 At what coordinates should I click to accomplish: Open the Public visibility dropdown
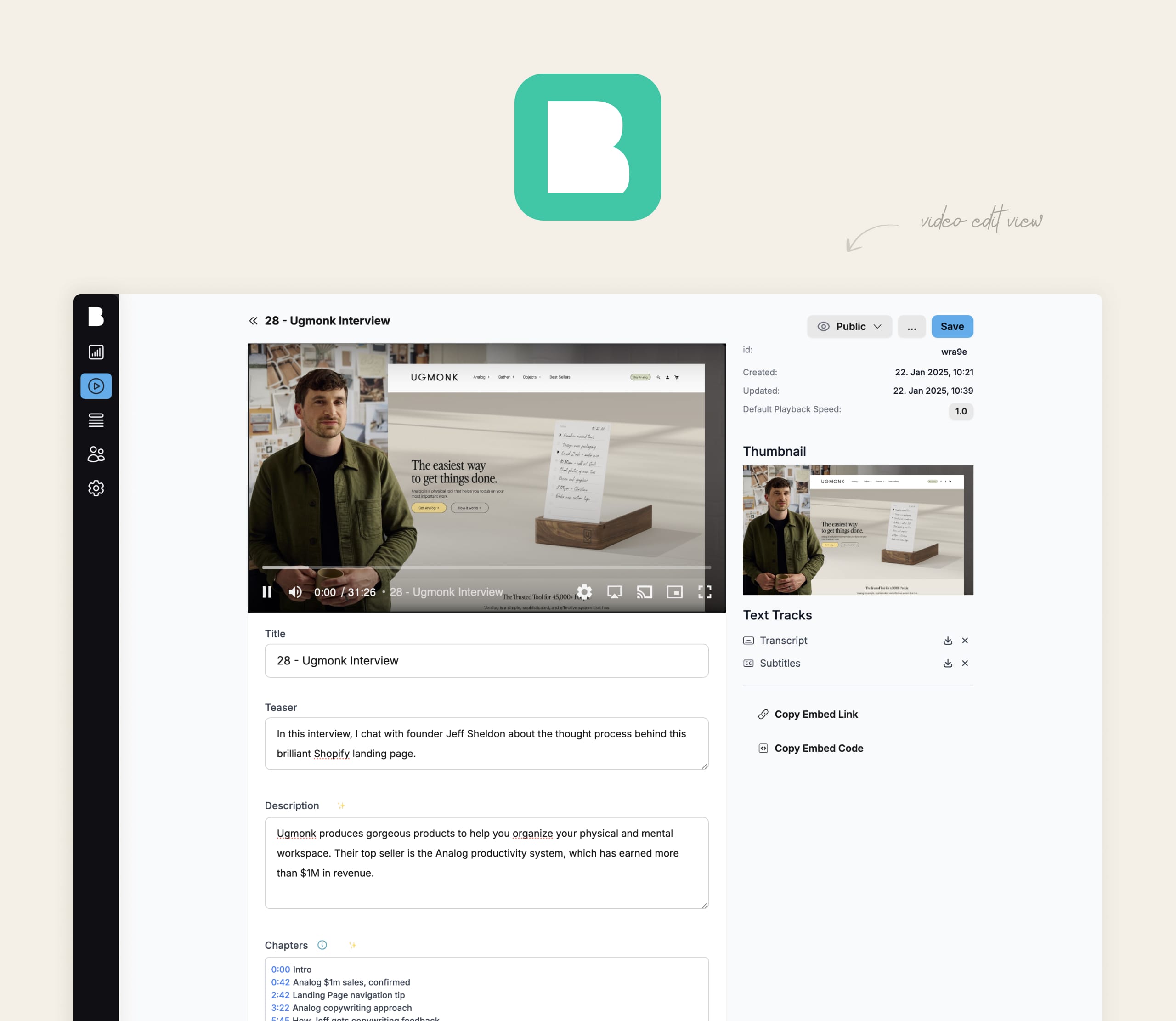coord(850,326)
